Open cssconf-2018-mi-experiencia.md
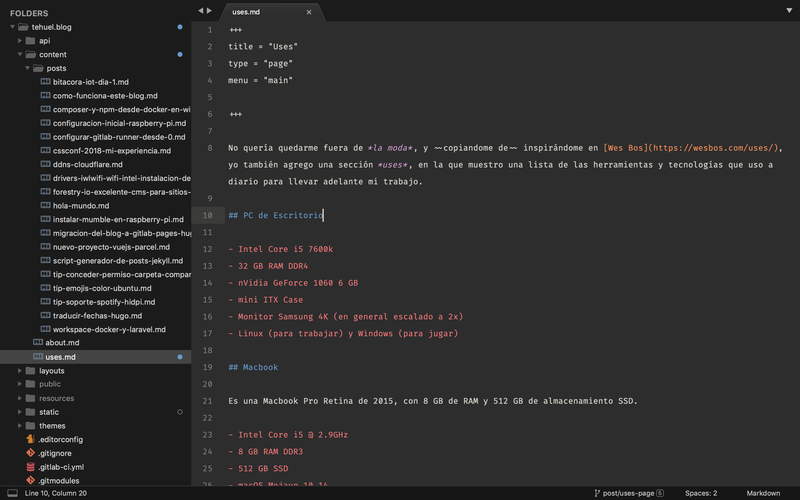 112,151
